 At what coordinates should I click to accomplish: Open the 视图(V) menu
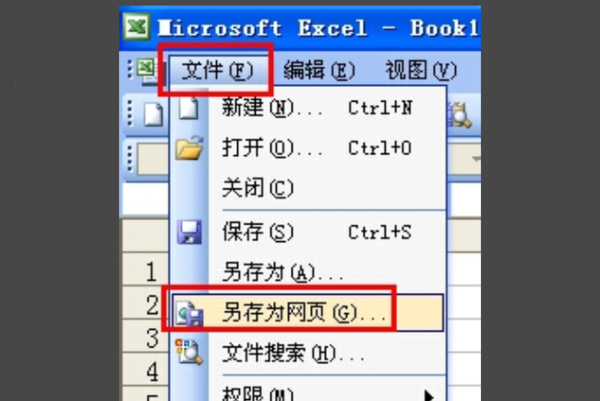[x=421, y=70]
